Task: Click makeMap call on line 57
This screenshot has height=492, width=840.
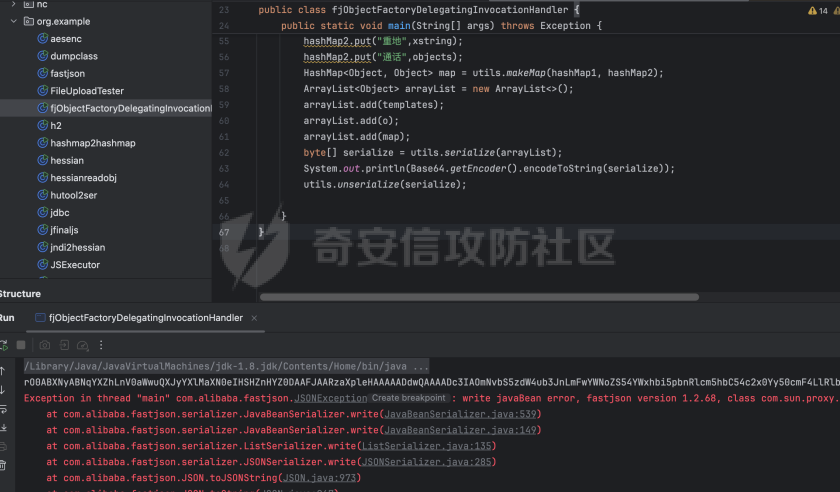Action: coord(526,73)
